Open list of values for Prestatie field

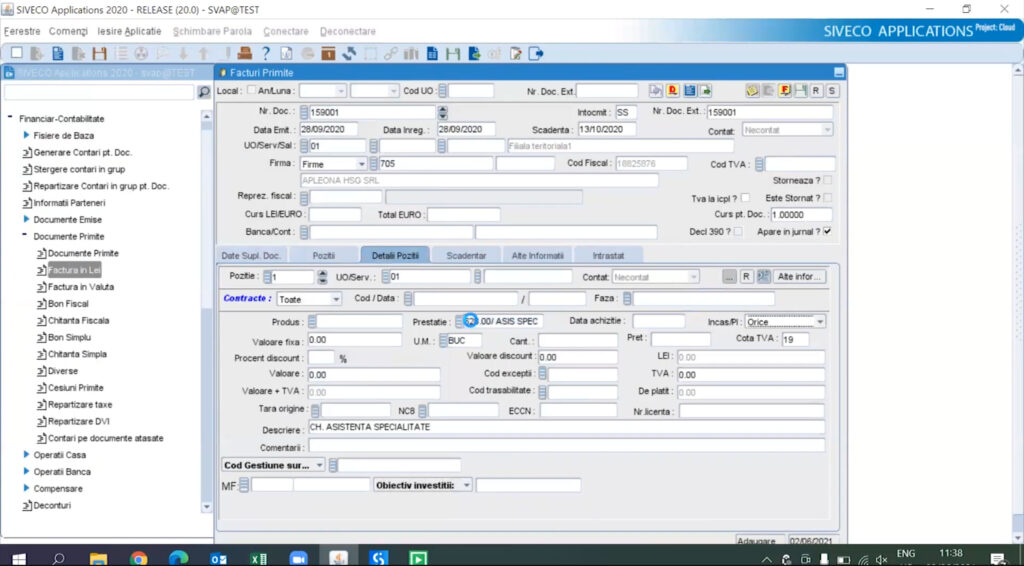pos(459,321)
